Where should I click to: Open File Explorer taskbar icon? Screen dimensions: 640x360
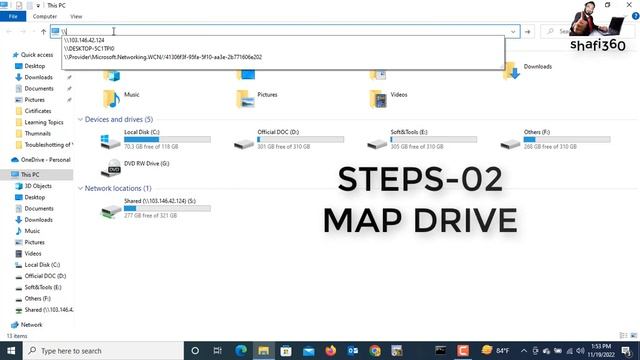(263, 351)
